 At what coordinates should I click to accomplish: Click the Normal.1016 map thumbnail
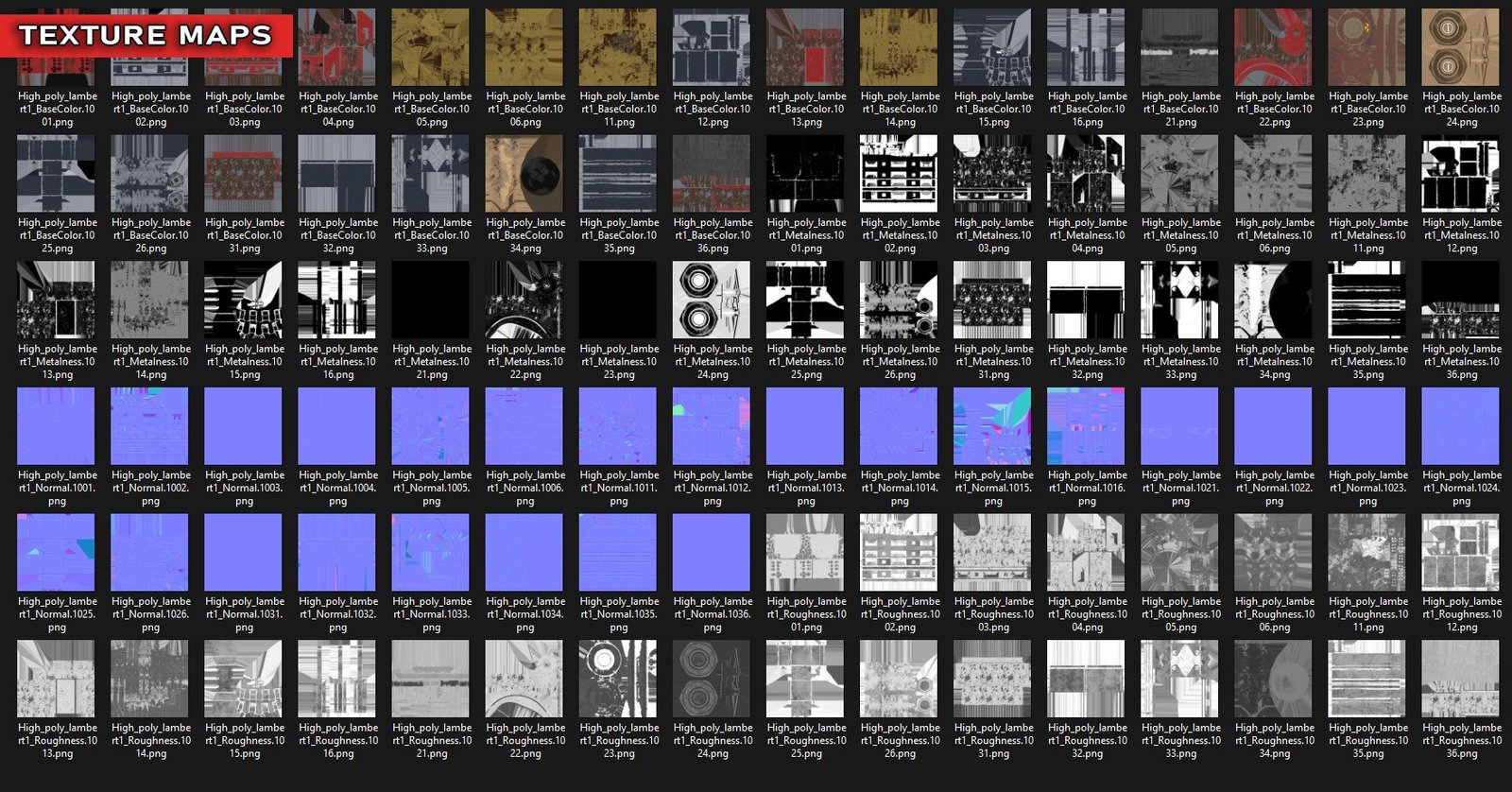1086,426
